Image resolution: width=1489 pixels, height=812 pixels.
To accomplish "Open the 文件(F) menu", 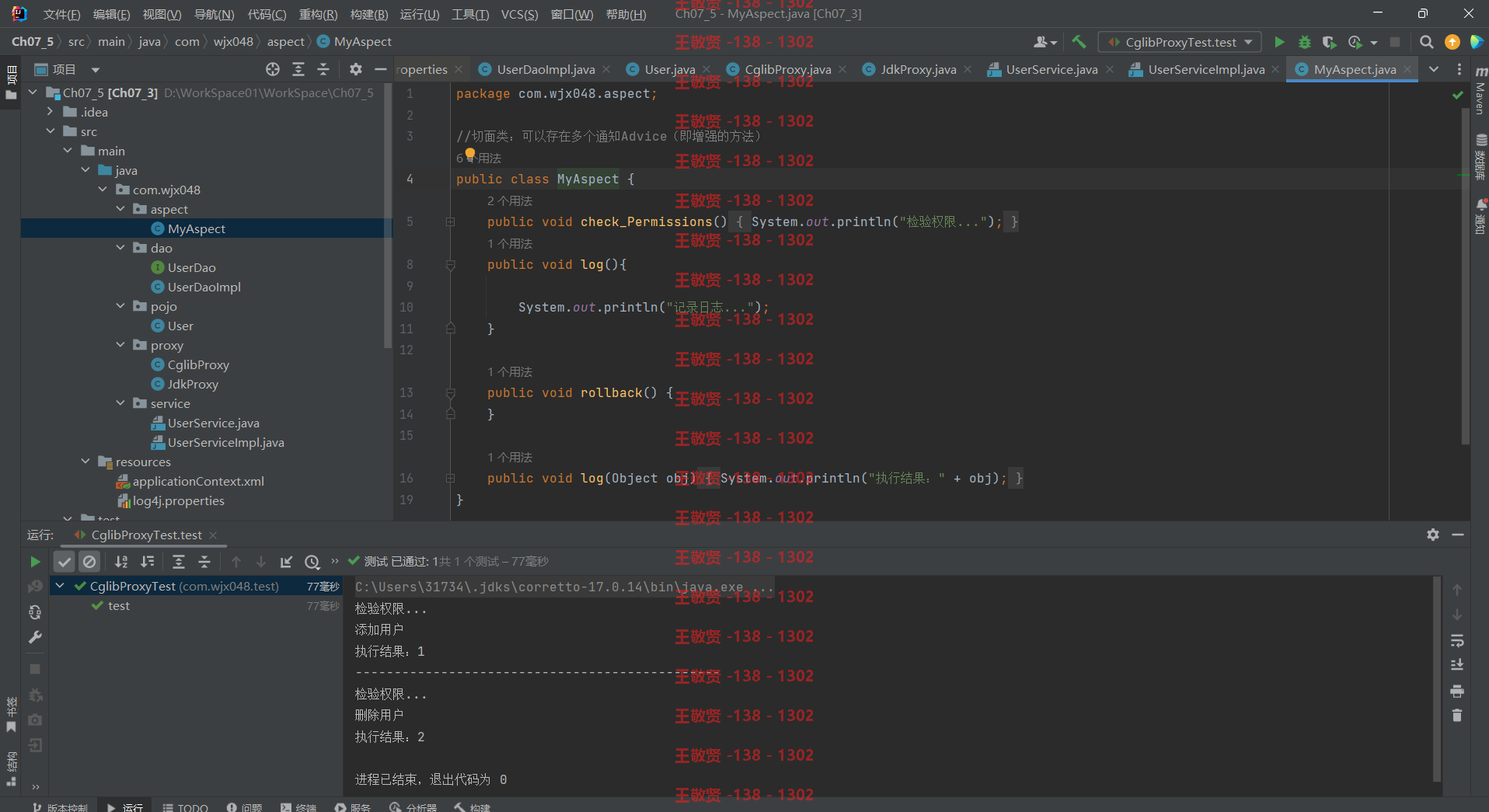I will (61, 14).
